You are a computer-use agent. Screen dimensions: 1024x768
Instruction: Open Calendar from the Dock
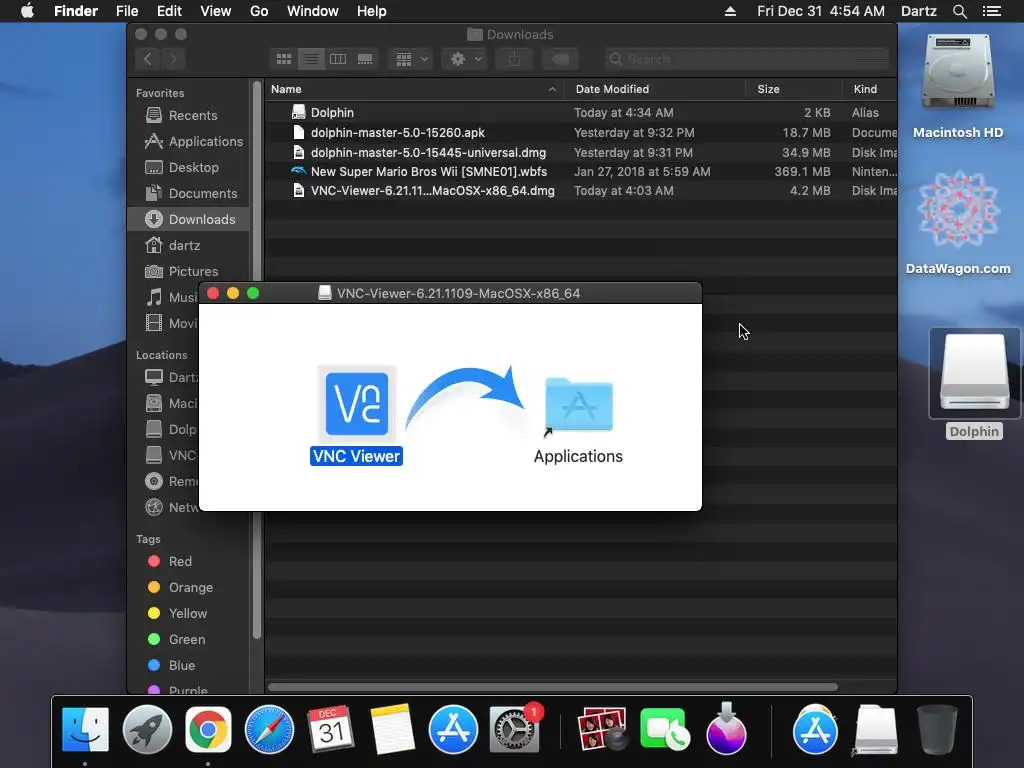330,730
